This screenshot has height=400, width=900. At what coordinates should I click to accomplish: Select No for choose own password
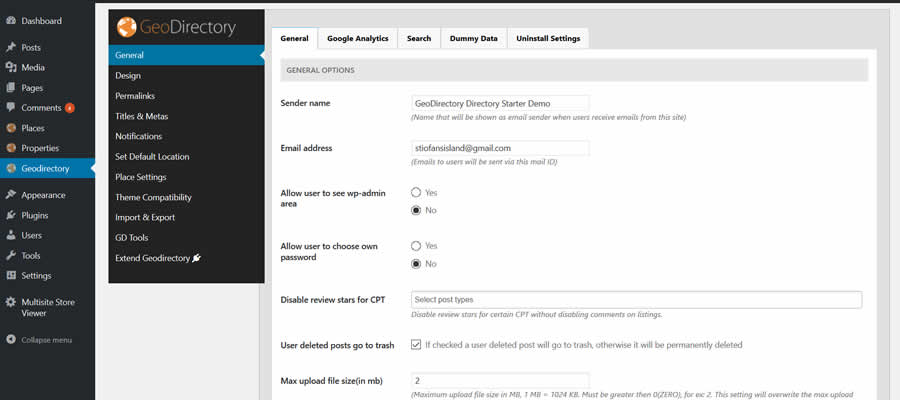[416, 264]
